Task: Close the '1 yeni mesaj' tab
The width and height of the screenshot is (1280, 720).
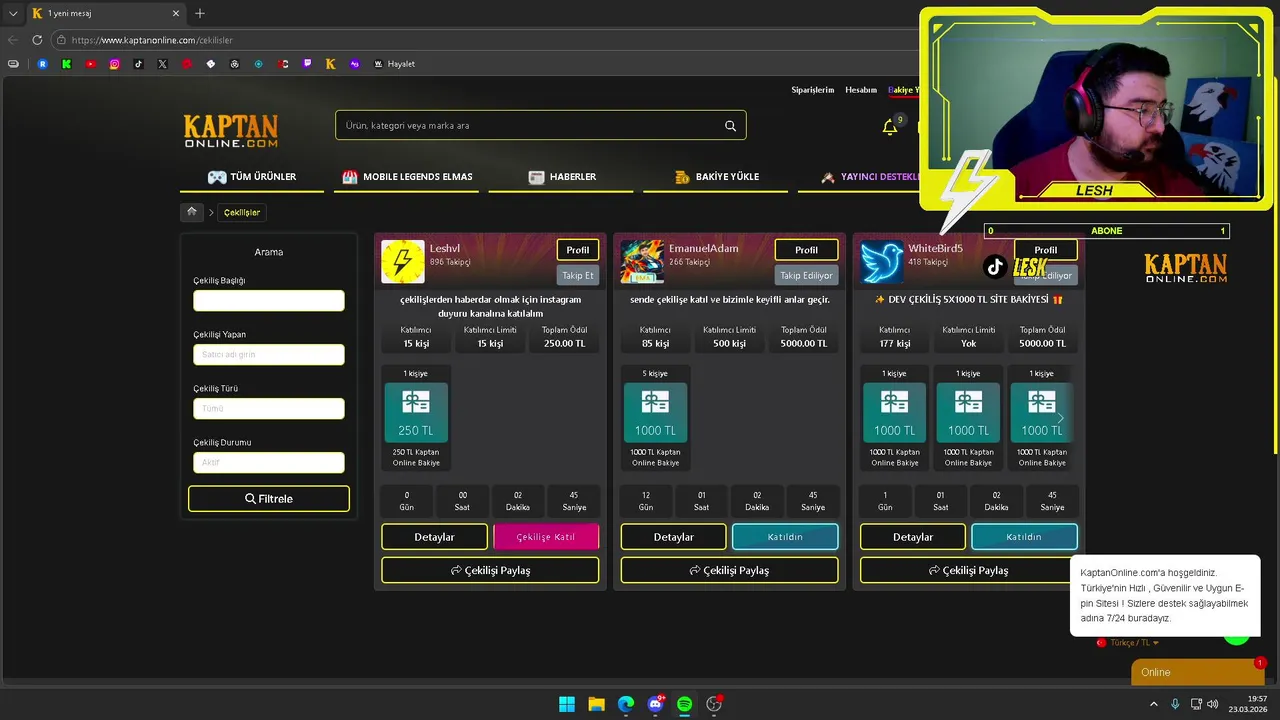Action: (177, 13)
